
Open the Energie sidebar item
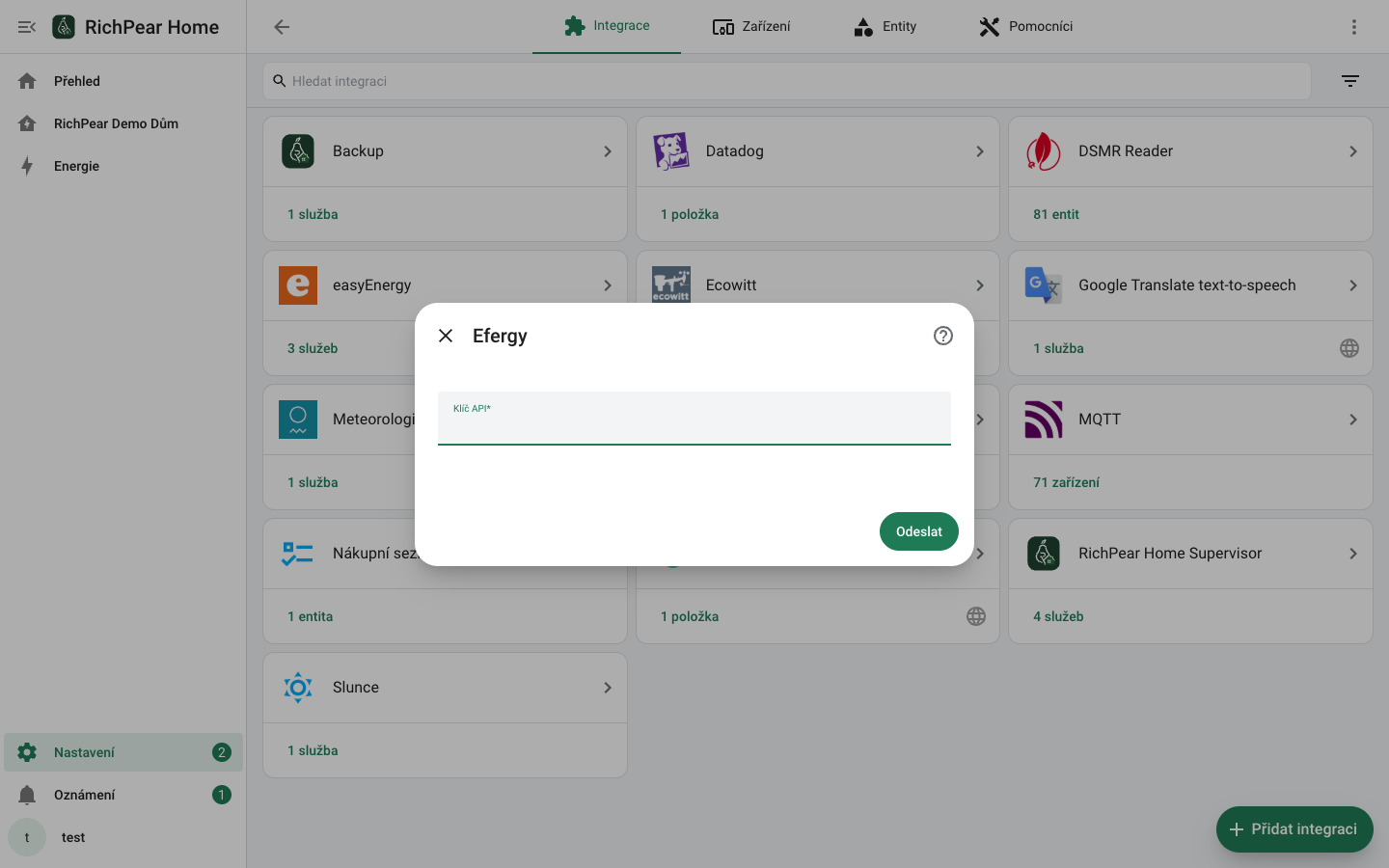123,166
